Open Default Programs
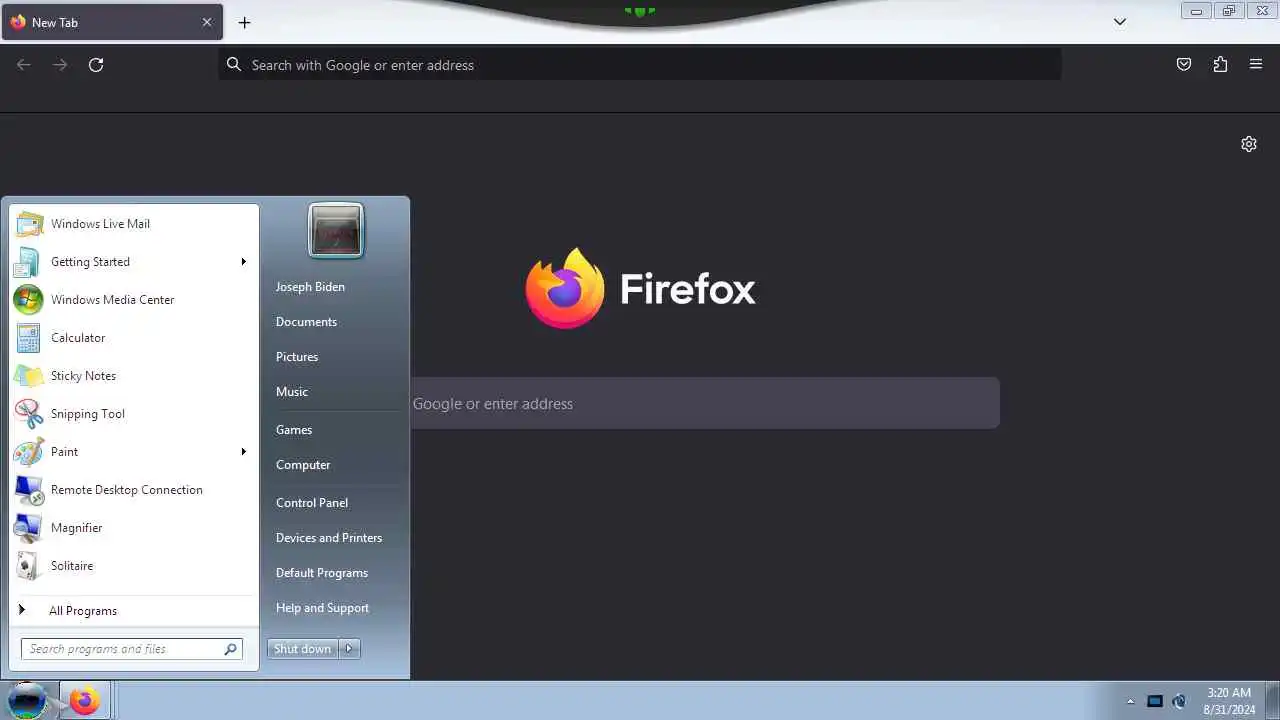 tap(322, 573)
